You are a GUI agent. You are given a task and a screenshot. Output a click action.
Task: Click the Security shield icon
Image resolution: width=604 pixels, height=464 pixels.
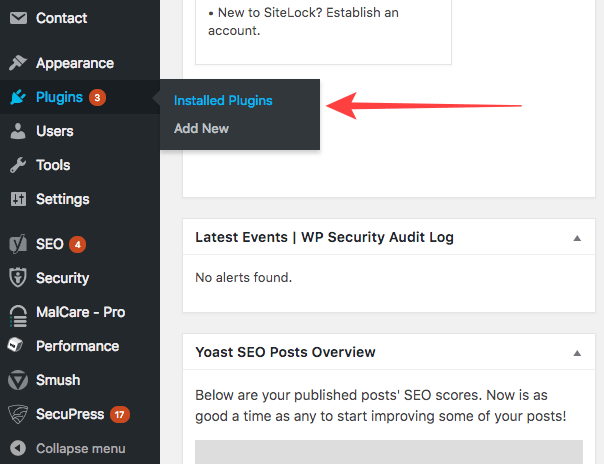click(x=17, y=278)
